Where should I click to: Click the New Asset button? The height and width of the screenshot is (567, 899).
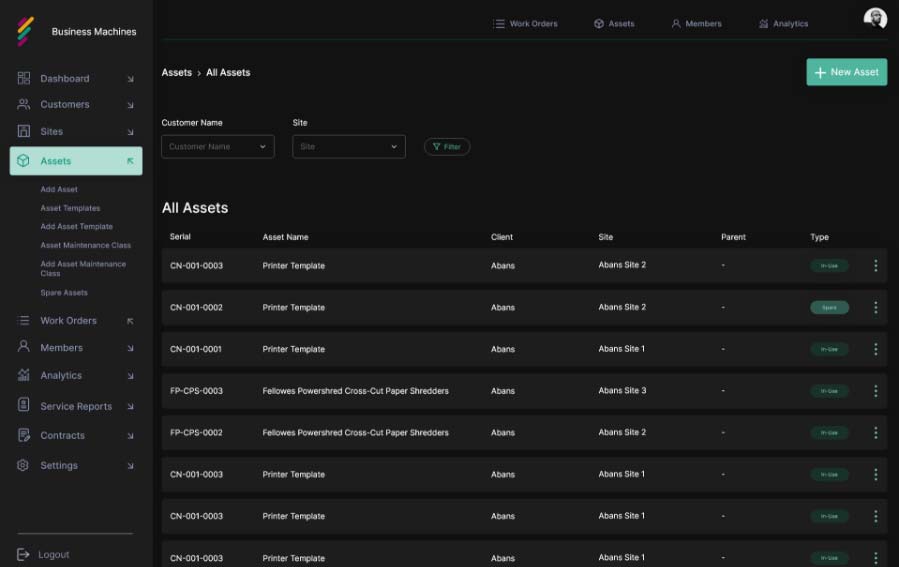coord(846,72)
